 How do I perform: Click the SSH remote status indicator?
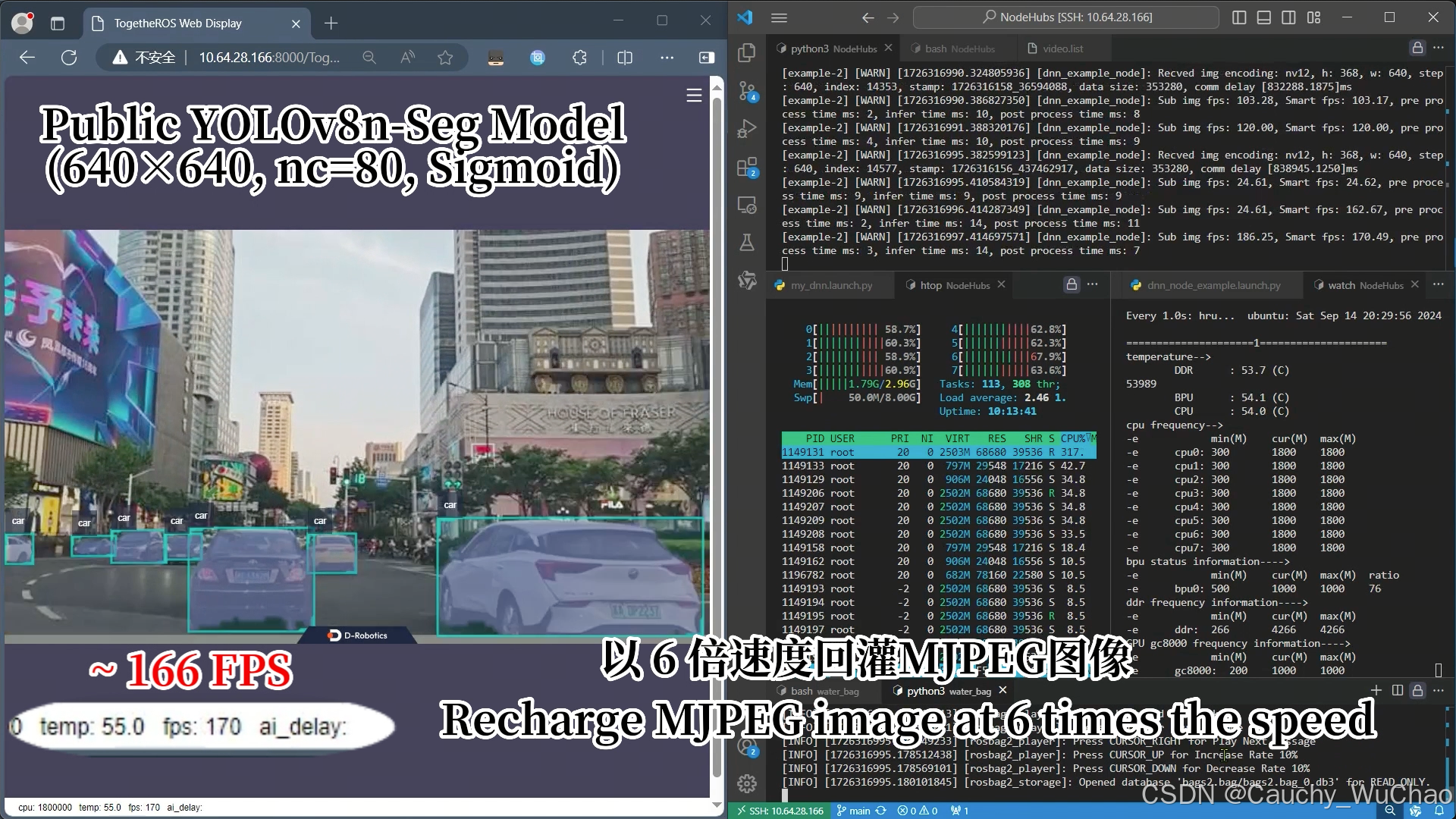tap(780, 811)
